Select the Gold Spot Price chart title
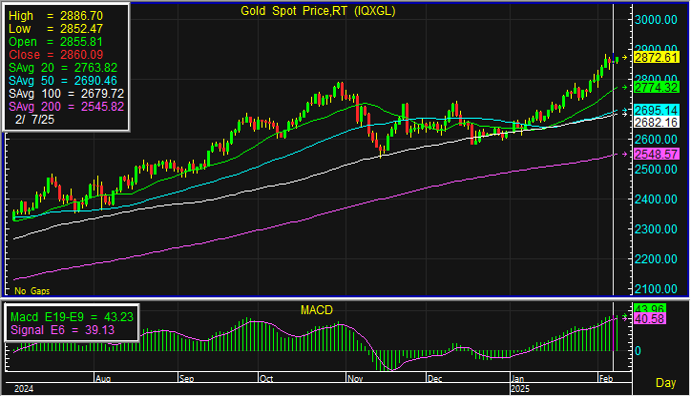691x397 pixels. pos(318,11)
